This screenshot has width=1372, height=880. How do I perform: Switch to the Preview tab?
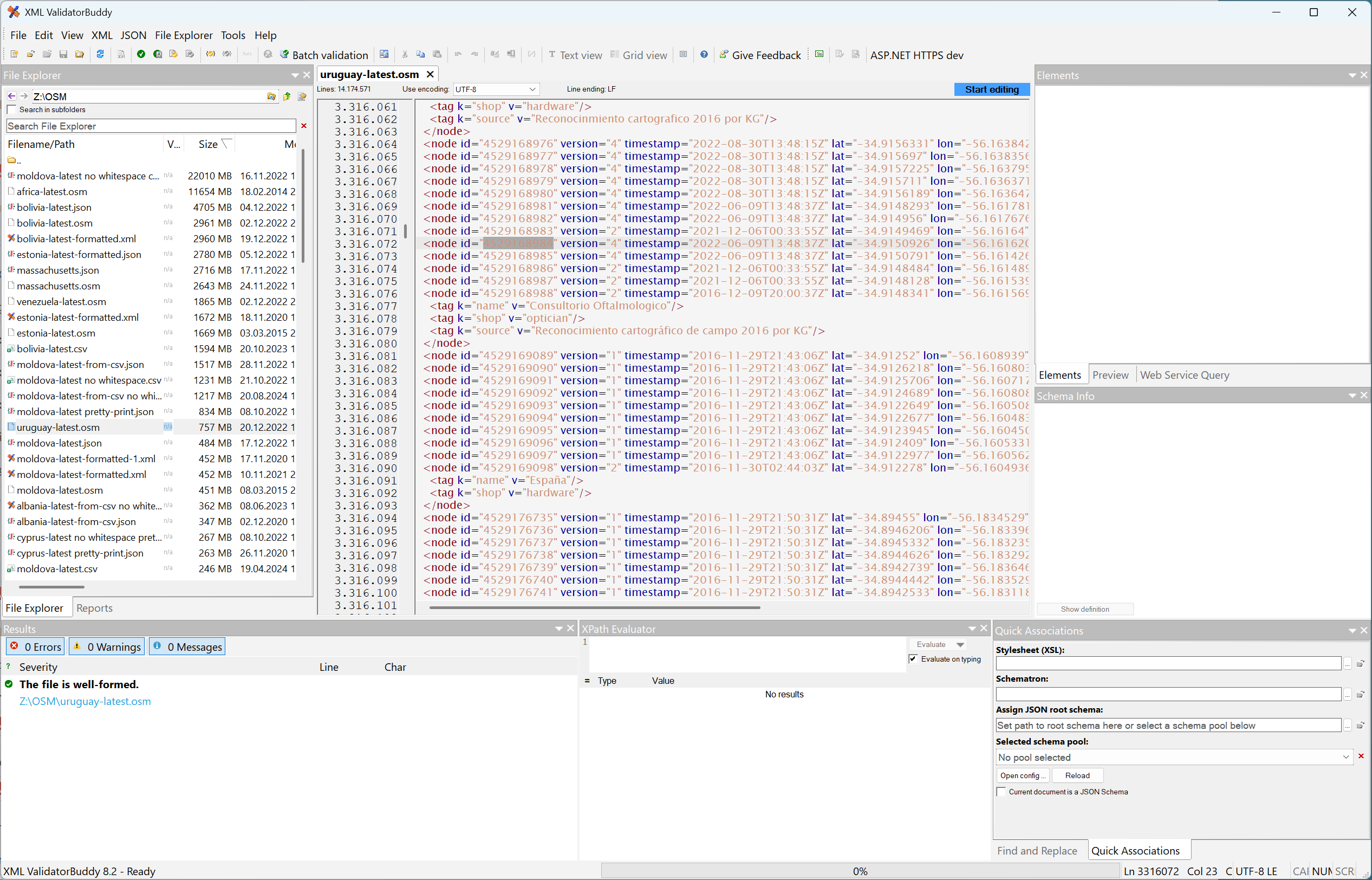pyautogui.click(x=1110, y=375)
